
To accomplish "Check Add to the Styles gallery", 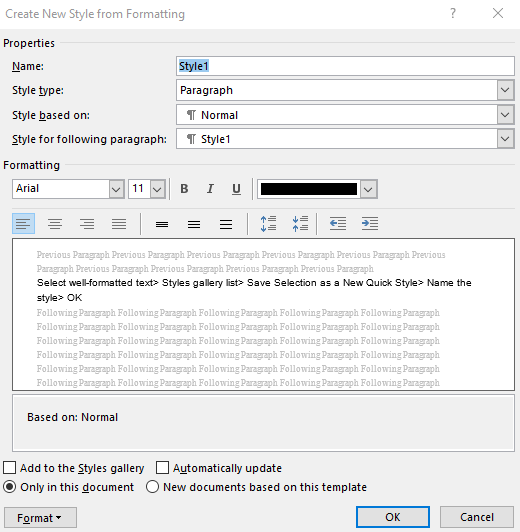I will click(9, 468).
